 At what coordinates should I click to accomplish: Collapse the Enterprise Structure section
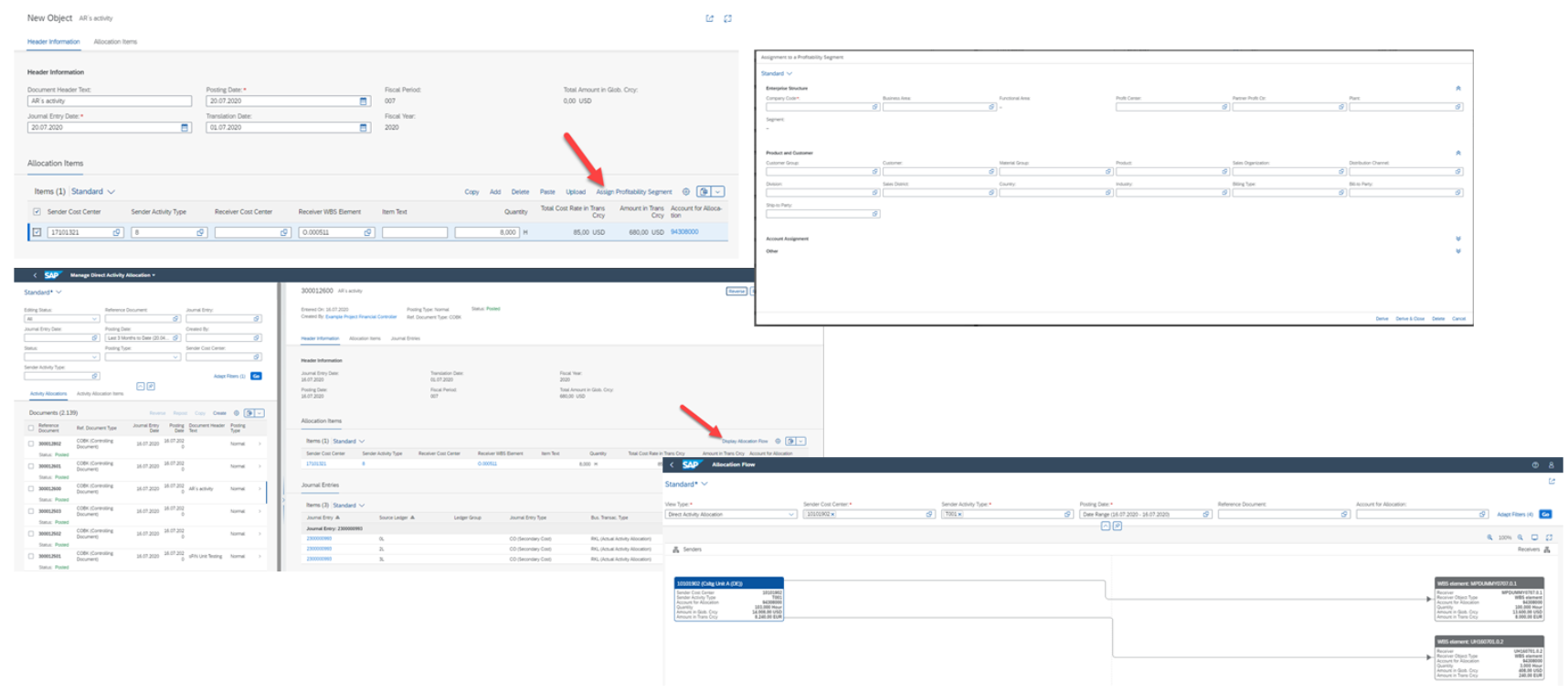1457,89
